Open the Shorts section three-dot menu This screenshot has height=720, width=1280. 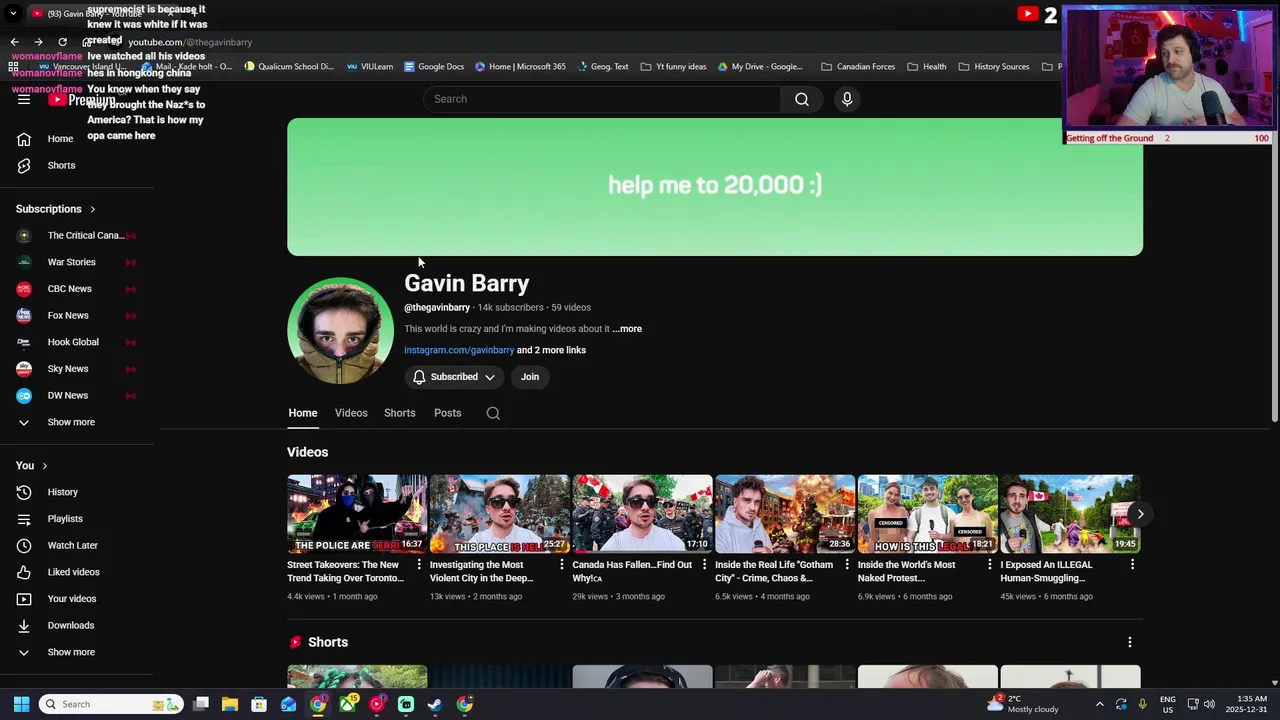[x=1130, y=642]
